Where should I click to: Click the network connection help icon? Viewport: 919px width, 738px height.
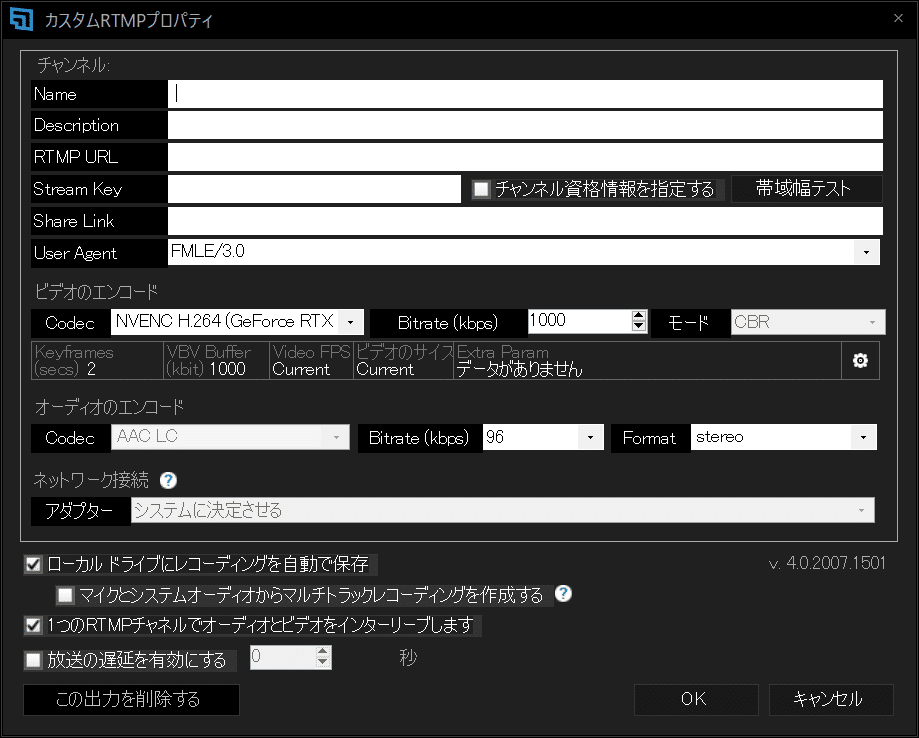[168, 481]
